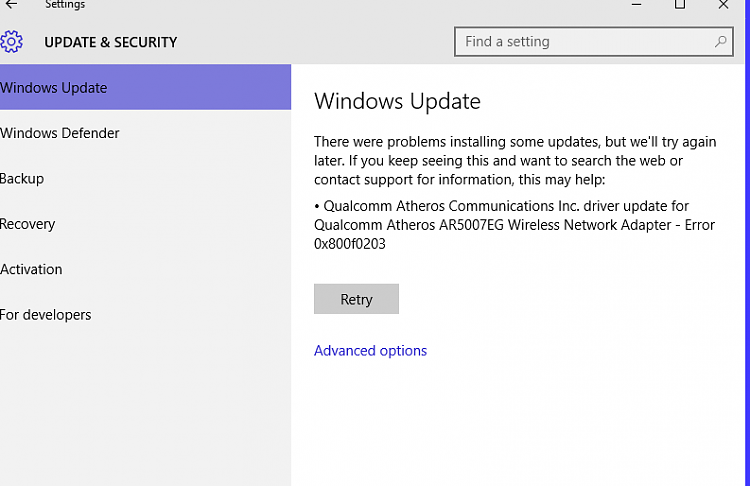Maximize the Settings window
The width and height of the screenshot is (750, 486).
pos(680,4)
